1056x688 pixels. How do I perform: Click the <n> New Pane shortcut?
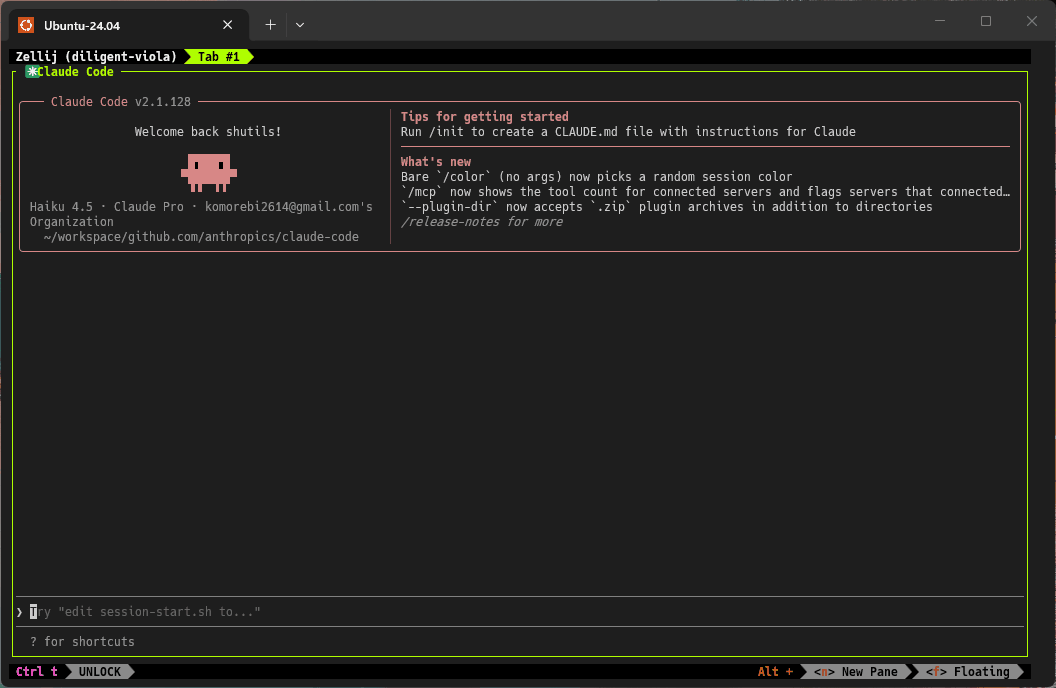click(855, 672)
